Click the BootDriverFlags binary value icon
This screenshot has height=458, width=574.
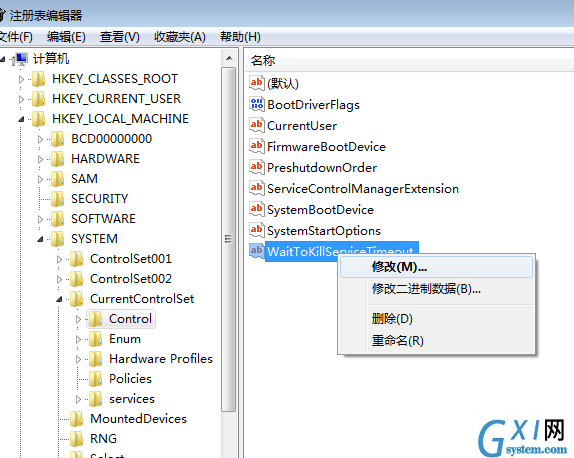point(257,104)
